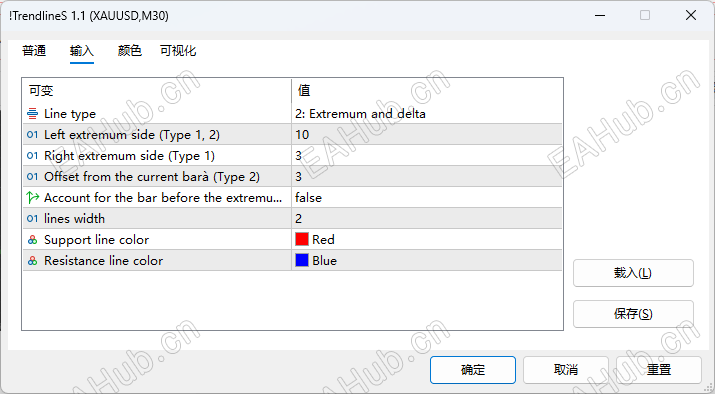Select the 'Support line color' label

pyautogui.click(x=96, y=239)
